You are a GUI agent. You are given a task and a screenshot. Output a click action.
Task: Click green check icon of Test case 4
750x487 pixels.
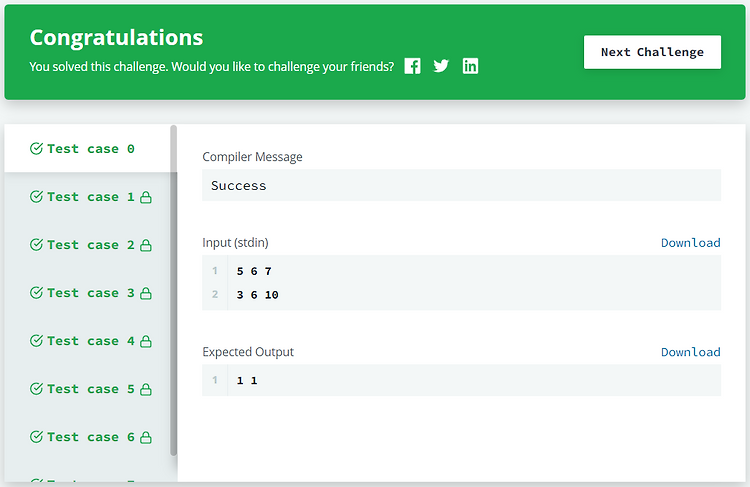tap(36, 340)
